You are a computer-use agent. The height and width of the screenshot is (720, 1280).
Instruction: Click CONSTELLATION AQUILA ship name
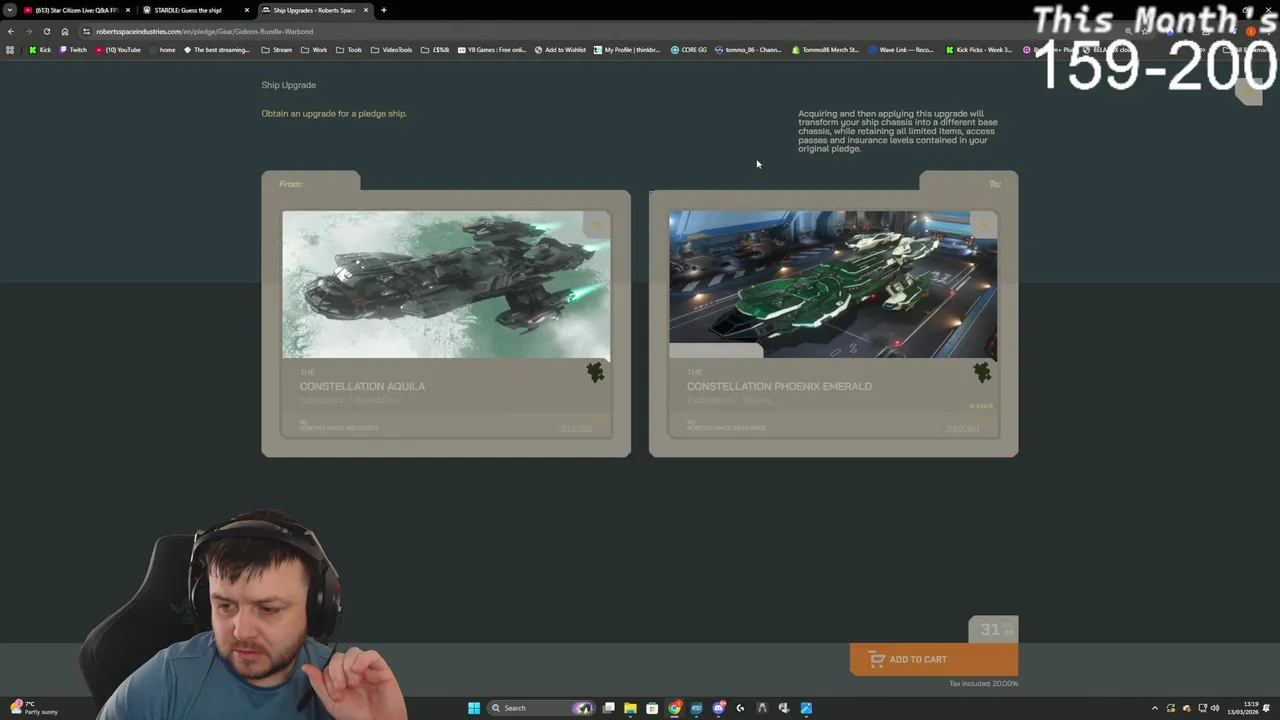click(362, 386)
